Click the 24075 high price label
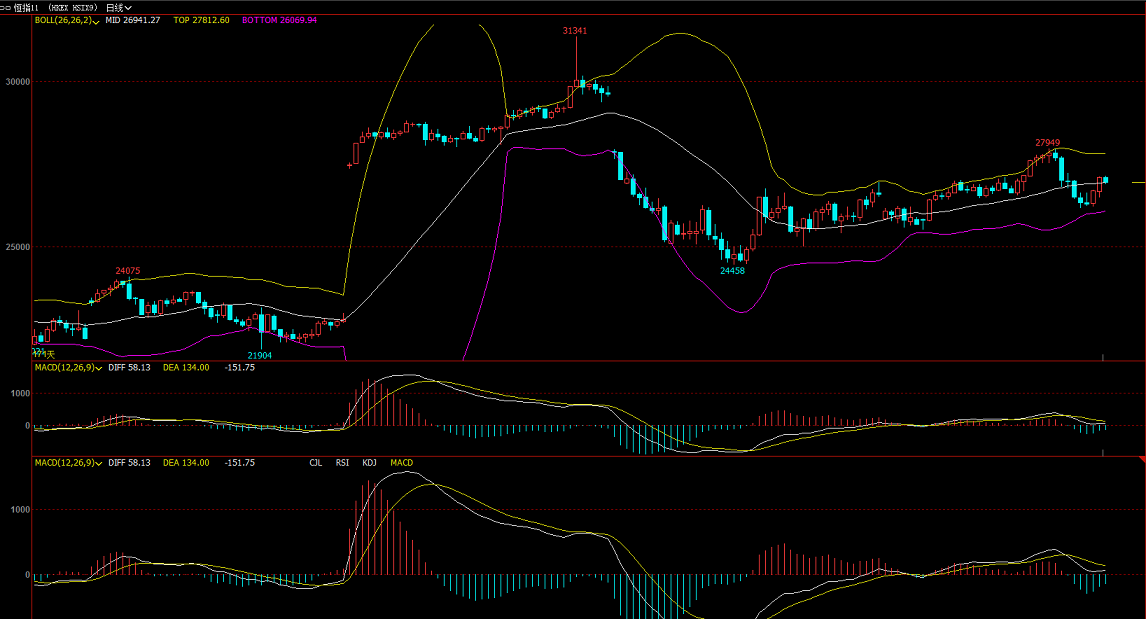 coord(128,271)
